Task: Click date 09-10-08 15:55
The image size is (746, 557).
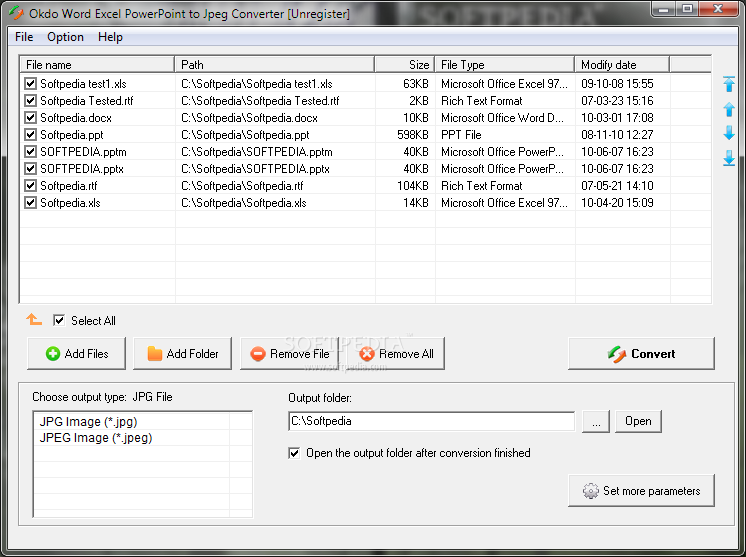Action: (617, 84)
